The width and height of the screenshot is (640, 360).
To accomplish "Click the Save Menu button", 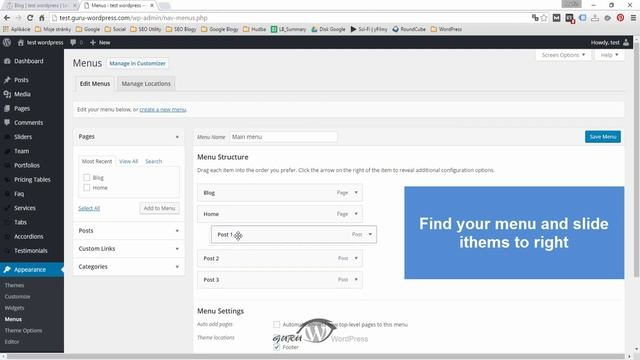I will [x=603, y=137].
